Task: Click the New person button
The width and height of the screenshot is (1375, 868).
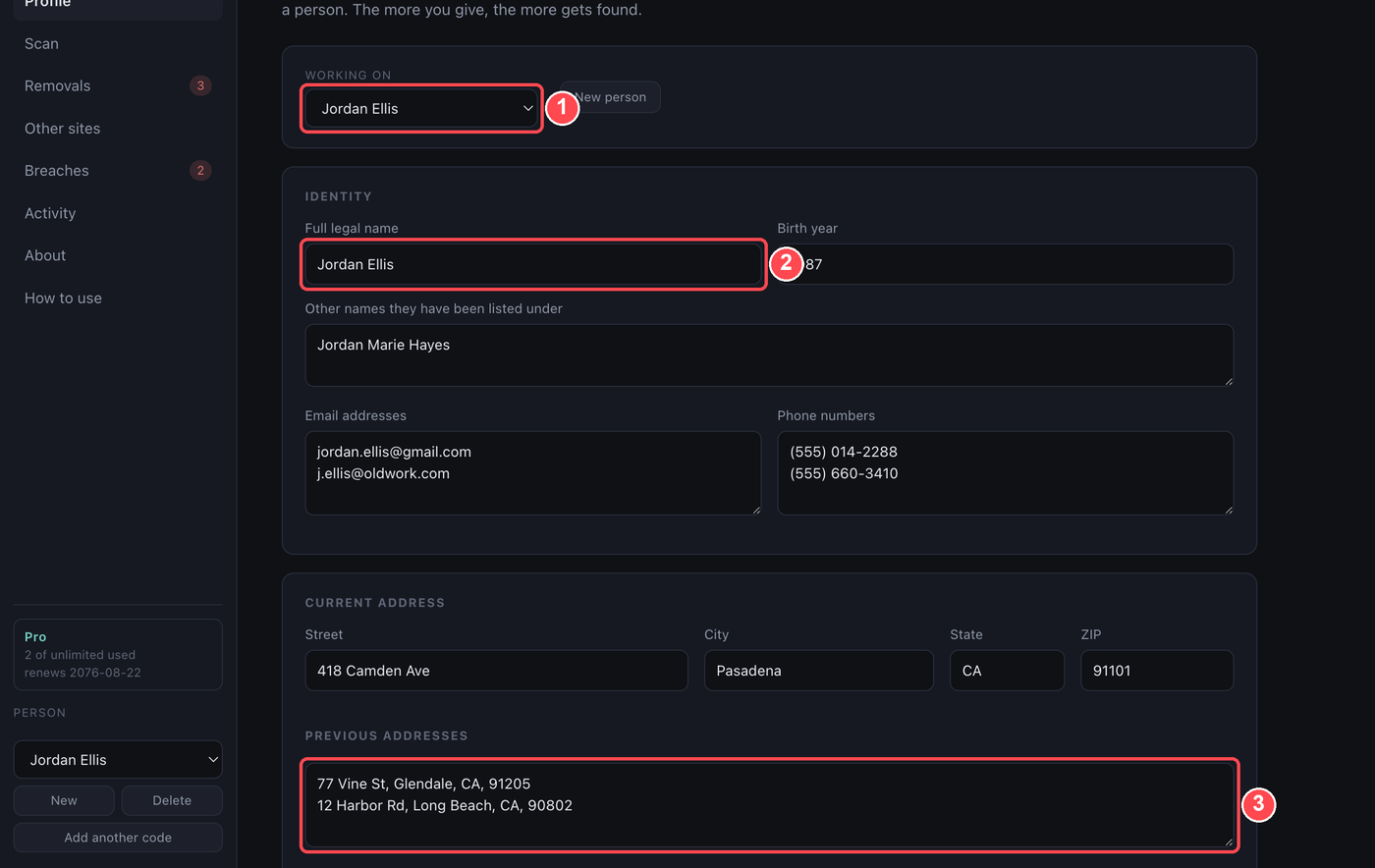Action: click(x=611, y=97)
